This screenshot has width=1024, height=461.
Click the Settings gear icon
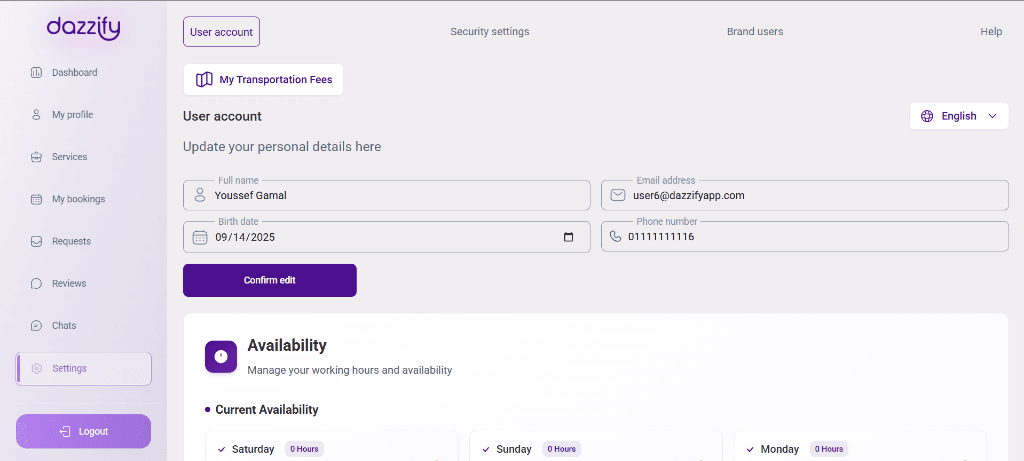37,368
